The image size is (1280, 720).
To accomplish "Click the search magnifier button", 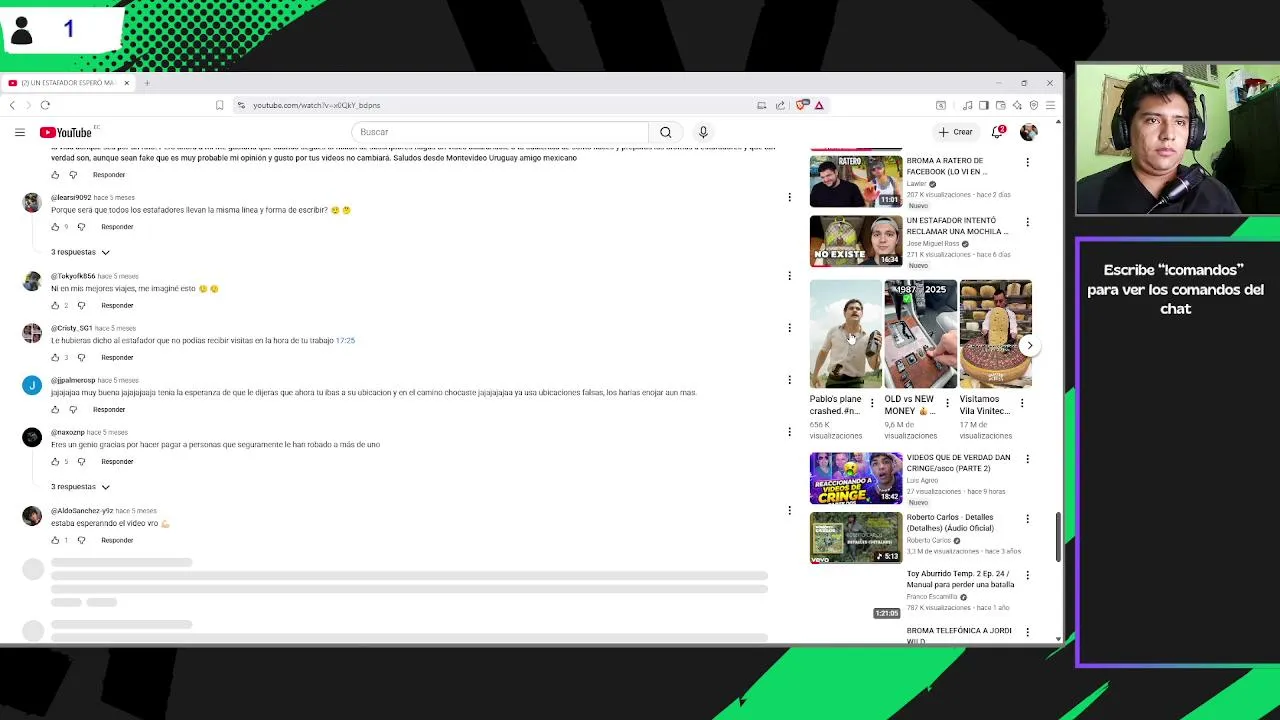I will [x=665, y=132].
